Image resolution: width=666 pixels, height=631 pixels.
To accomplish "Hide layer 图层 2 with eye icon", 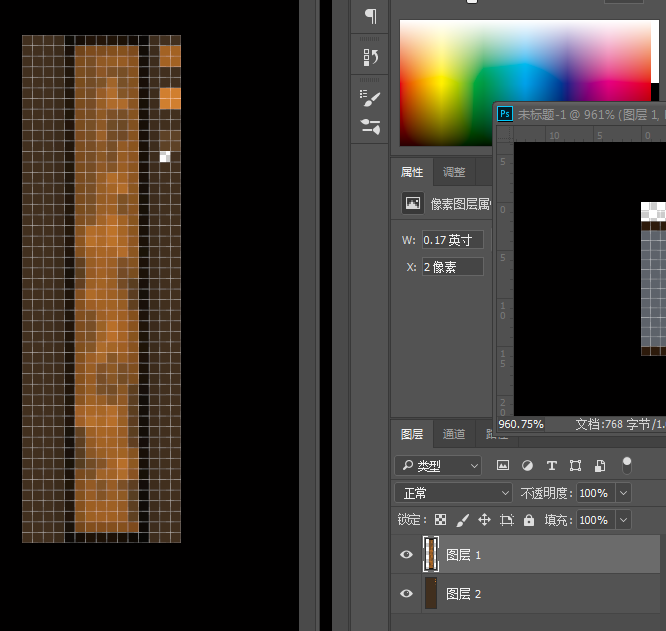I will [x=406, y=593].
